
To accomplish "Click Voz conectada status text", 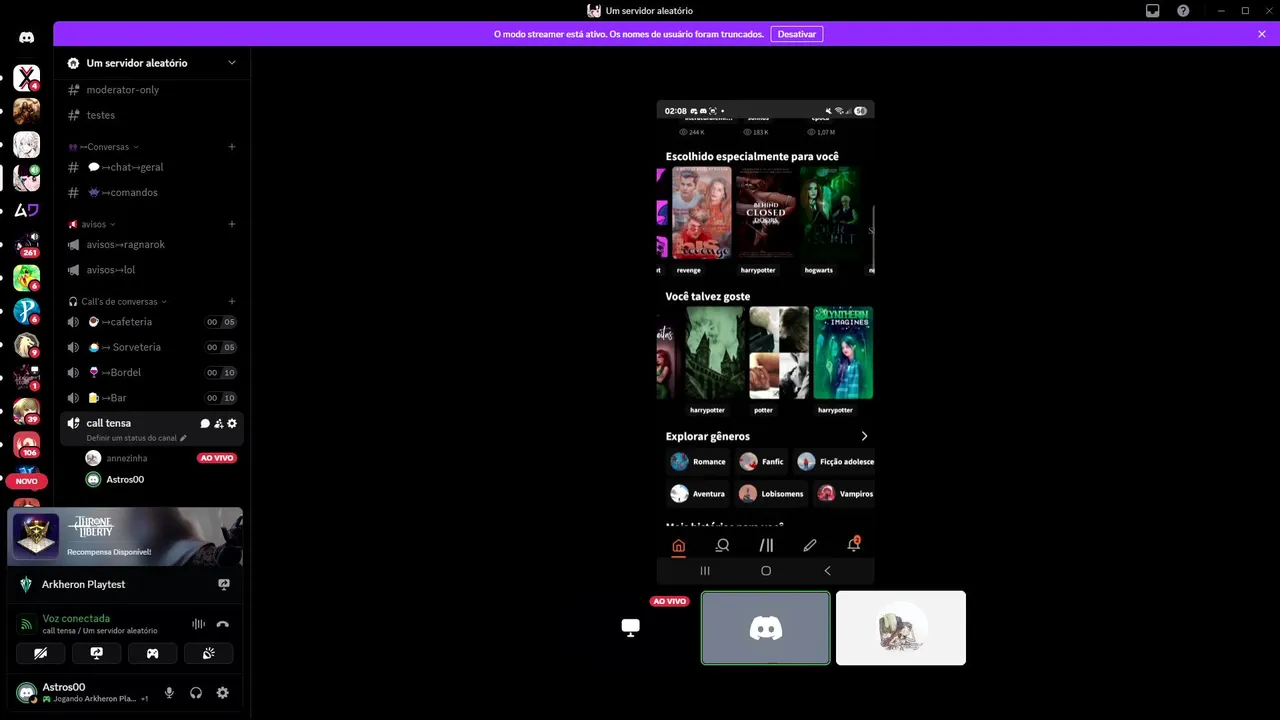I will click(x=76, y=618).
